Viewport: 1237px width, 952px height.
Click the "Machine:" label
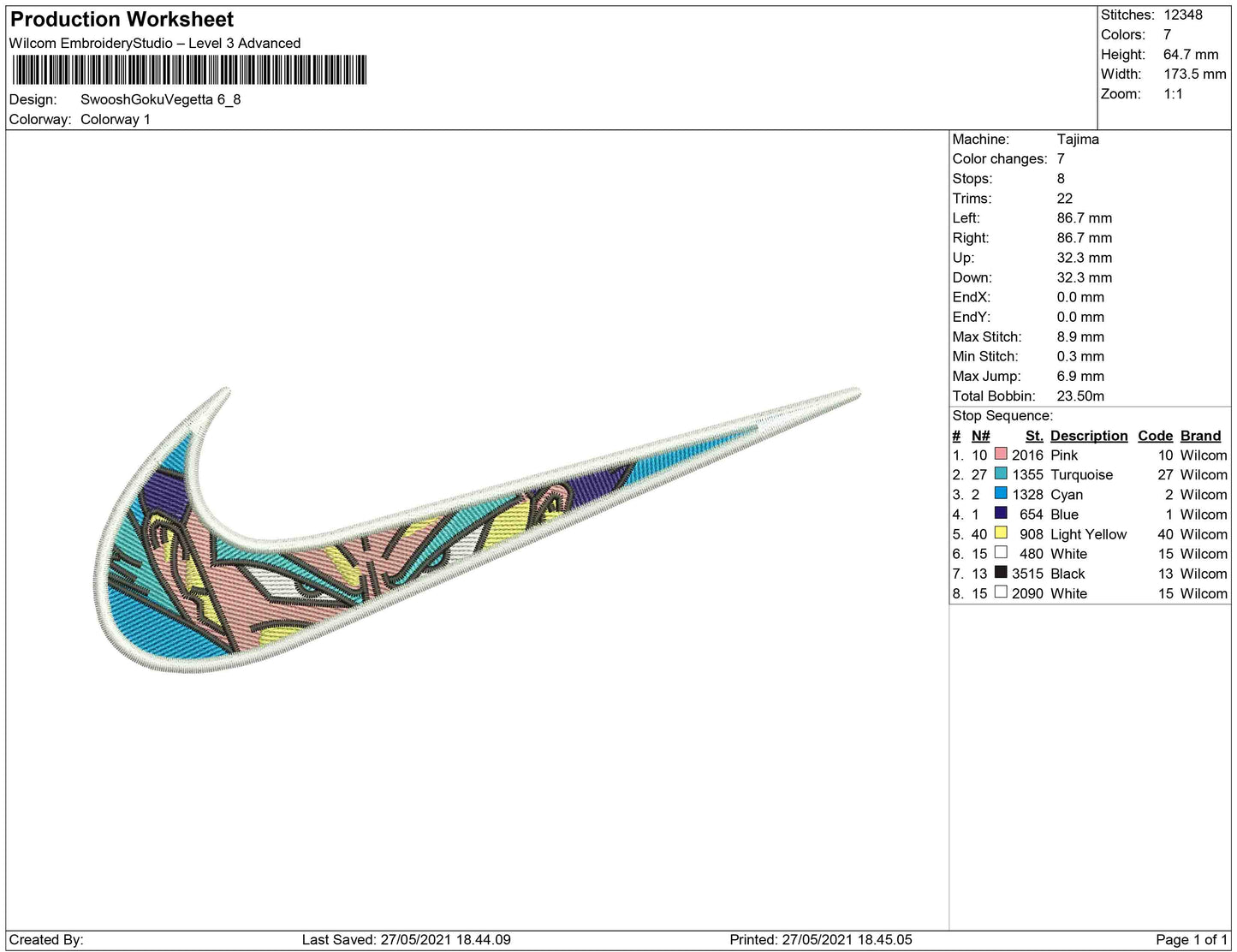[x=981, y=140]
